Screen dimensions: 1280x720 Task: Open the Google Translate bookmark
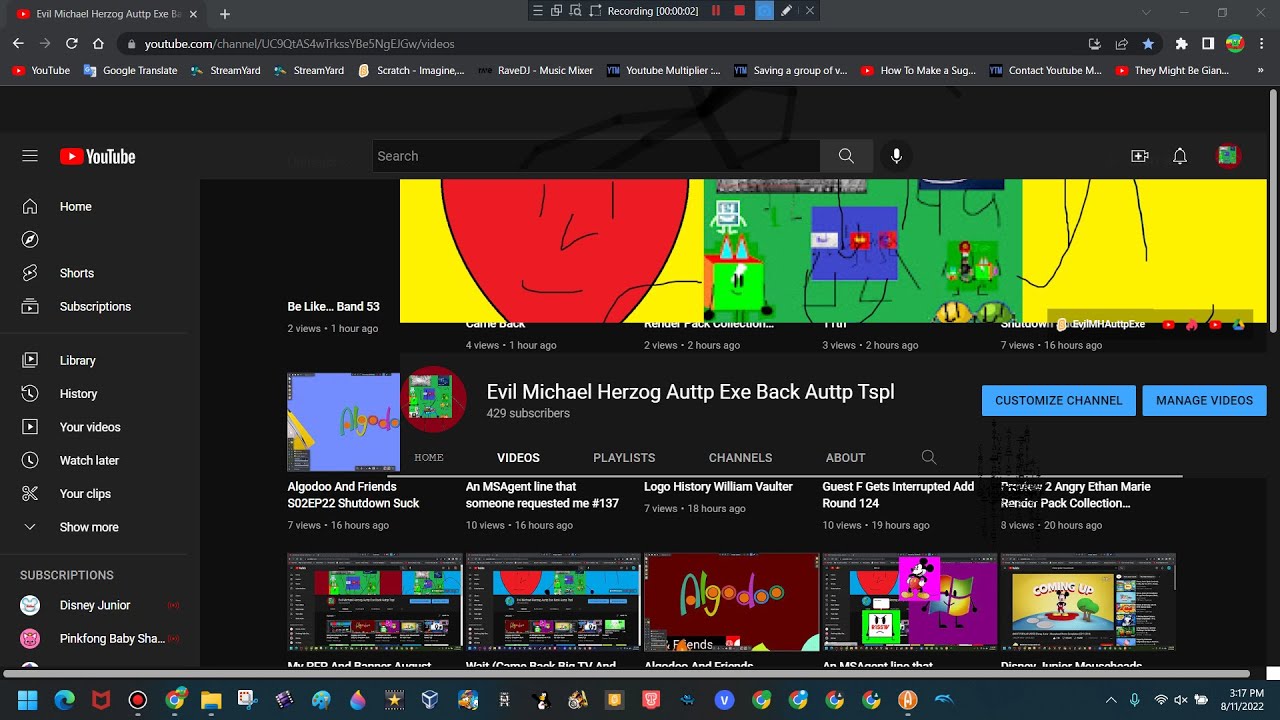tap(130, 71)
